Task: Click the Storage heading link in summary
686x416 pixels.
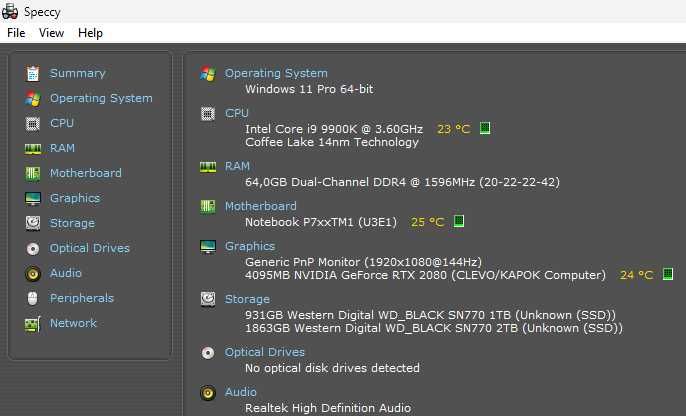Action: click(247, 299)
